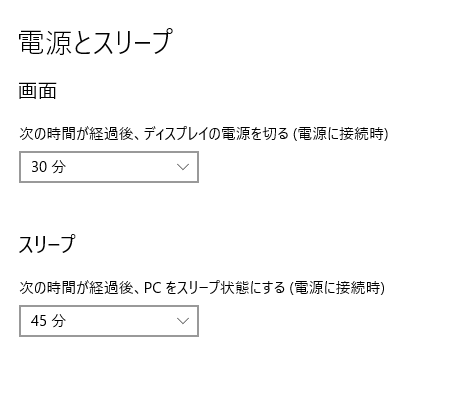The image size is (469, 393).
Task: Expand screen-off time combo box under 画面
Action: pyautogui.click(x=109, y=167)
